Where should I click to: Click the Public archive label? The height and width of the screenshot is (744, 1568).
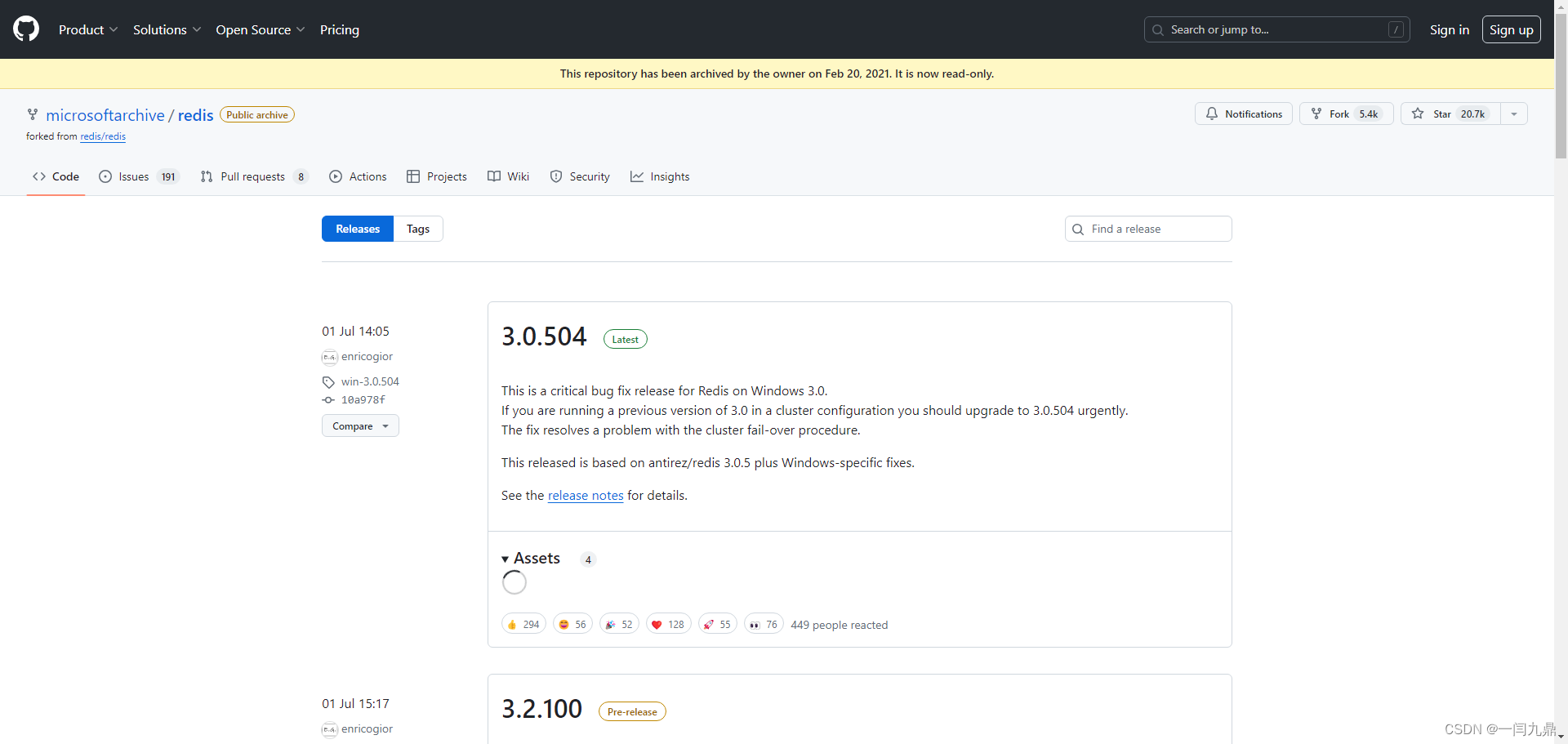click(257, 115)
